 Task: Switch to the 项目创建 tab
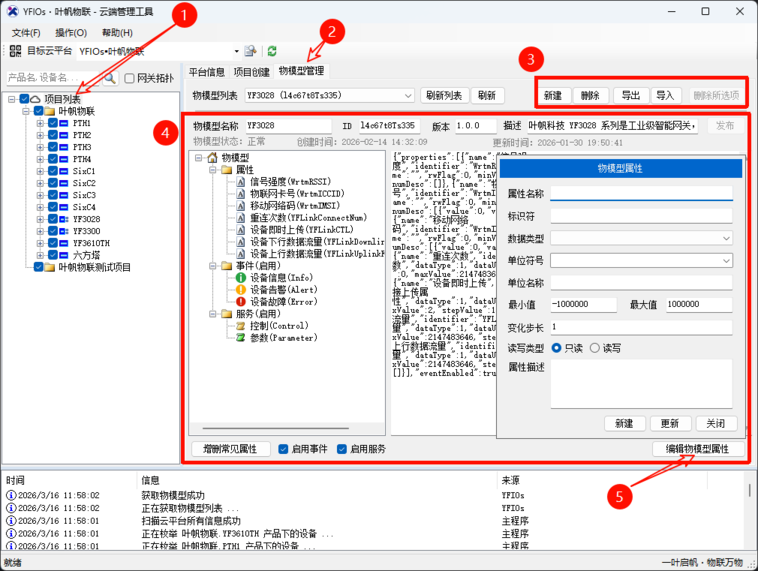click(251, 72)
